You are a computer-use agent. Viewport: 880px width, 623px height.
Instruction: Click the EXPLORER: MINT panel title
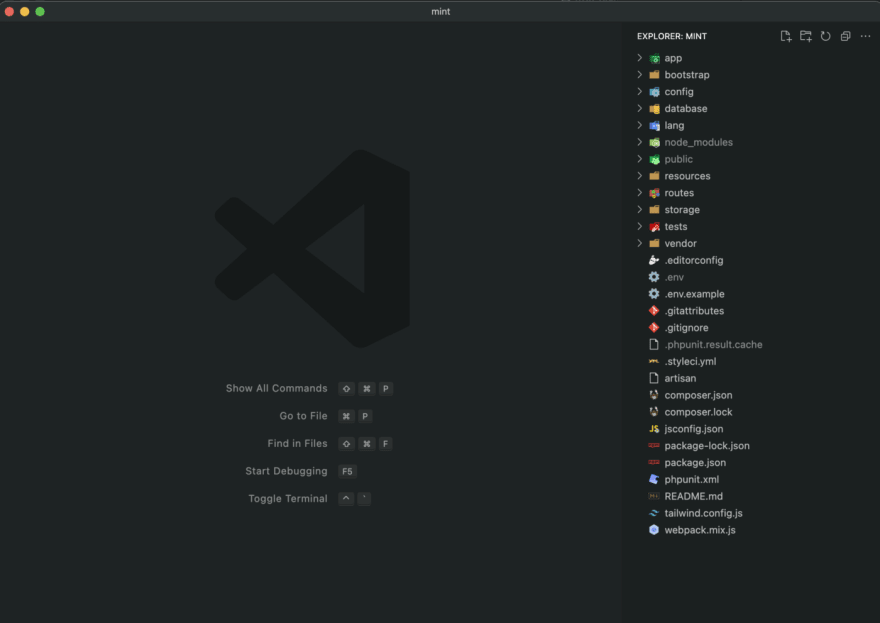pos(672,36)
